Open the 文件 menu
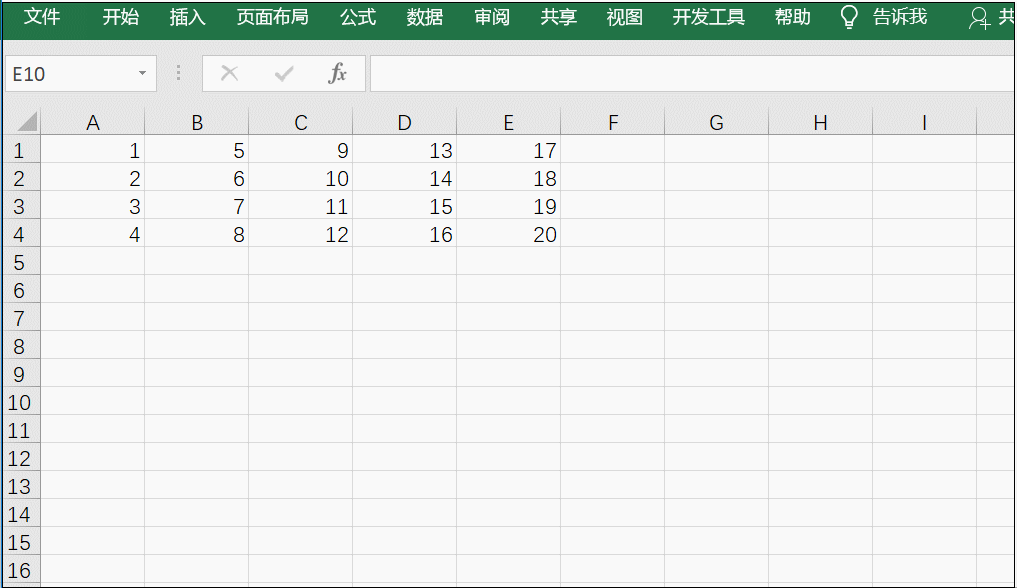This screenshot has height=588, width=1017. [41, 17]
